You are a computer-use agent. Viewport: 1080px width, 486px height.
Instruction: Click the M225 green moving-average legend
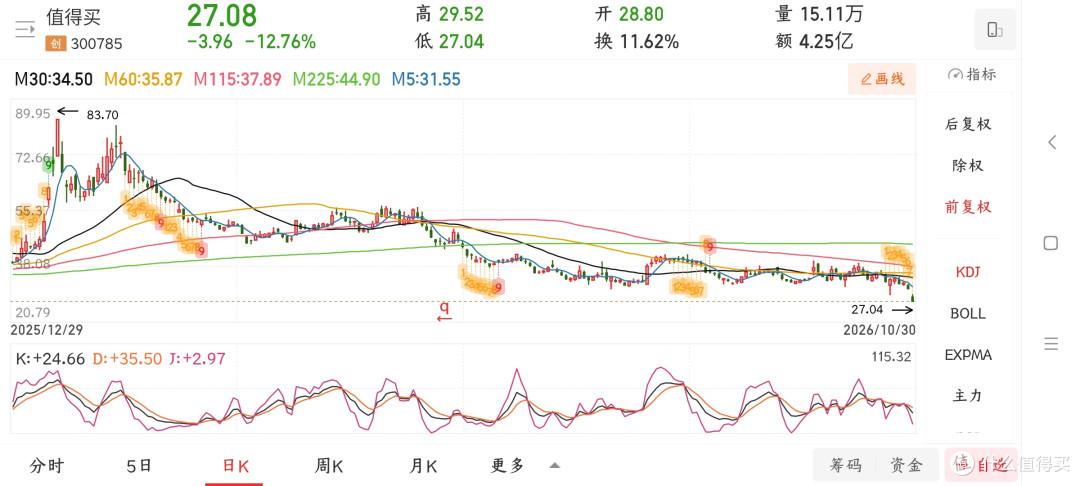click(x=336, y=79)
